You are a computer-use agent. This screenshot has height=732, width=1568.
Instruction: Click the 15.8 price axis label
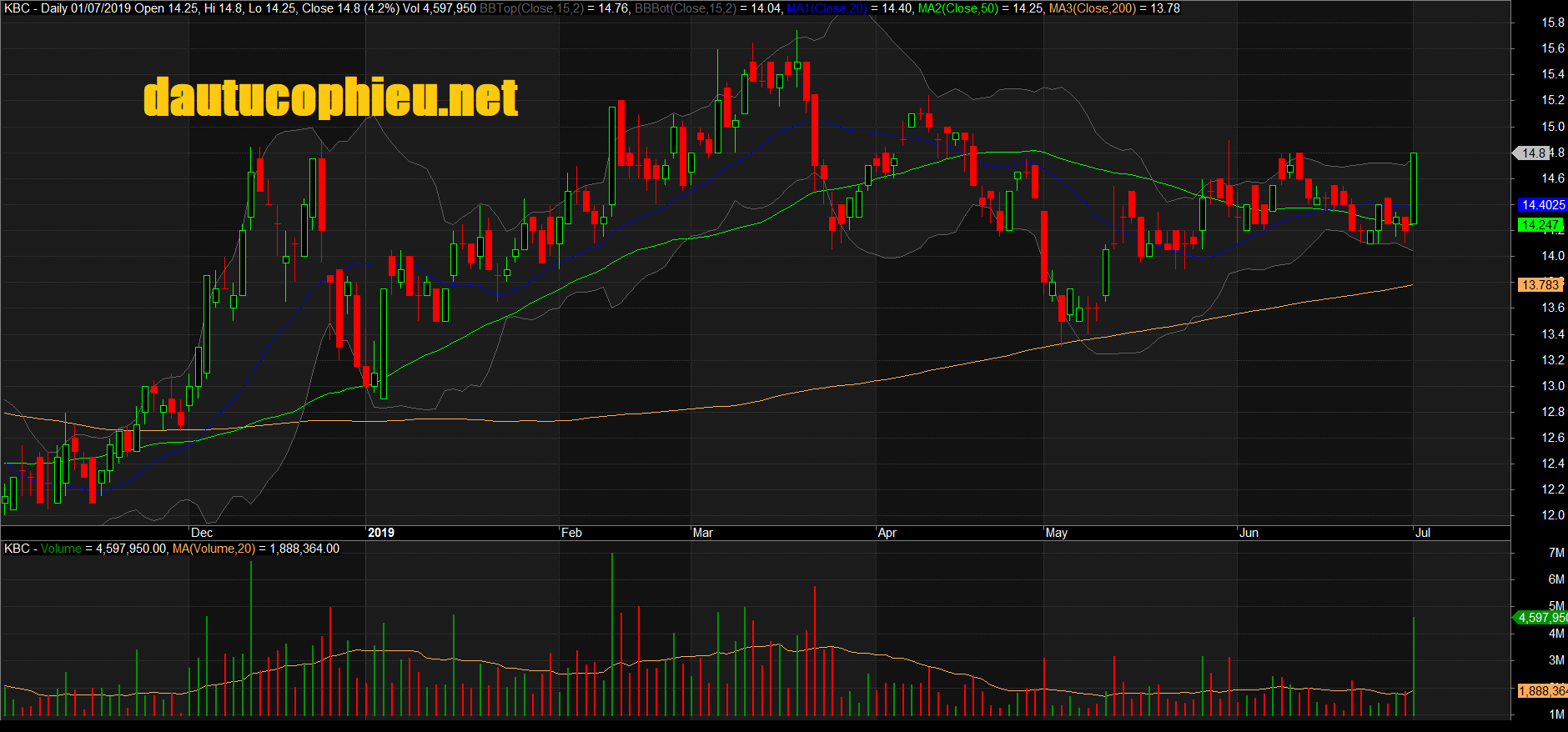tap(1553, 23)
